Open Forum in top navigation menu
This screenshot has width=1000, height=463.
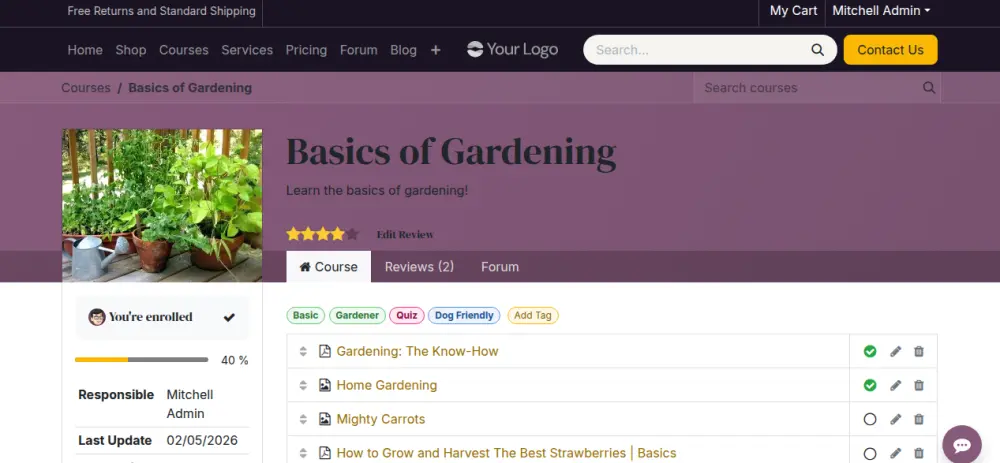[x=358, y=50]
